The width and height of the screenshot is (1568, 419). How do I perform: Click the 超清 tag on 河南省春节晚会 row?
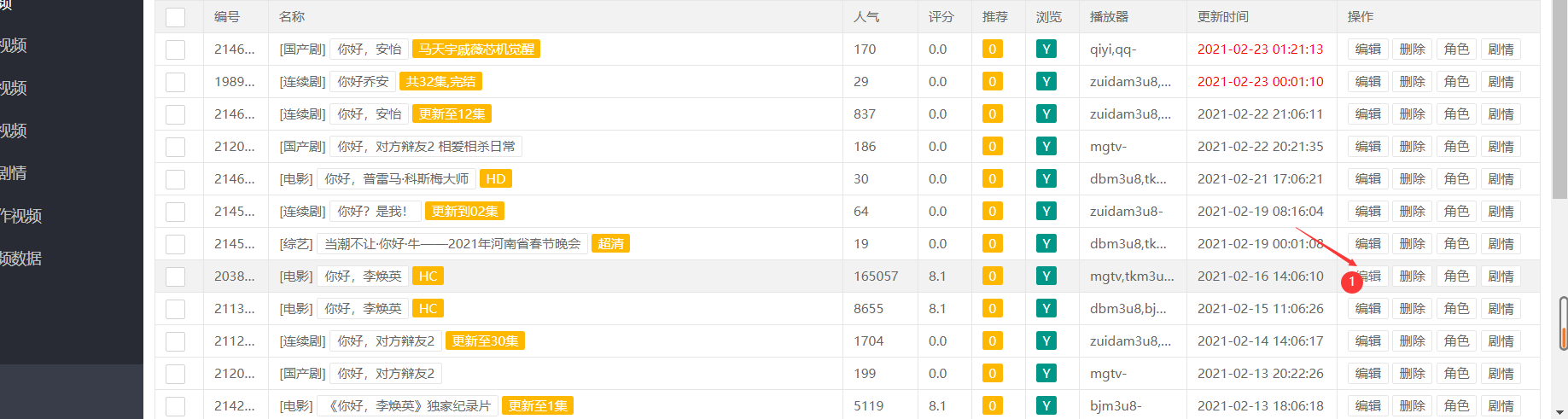pos(610,244)
